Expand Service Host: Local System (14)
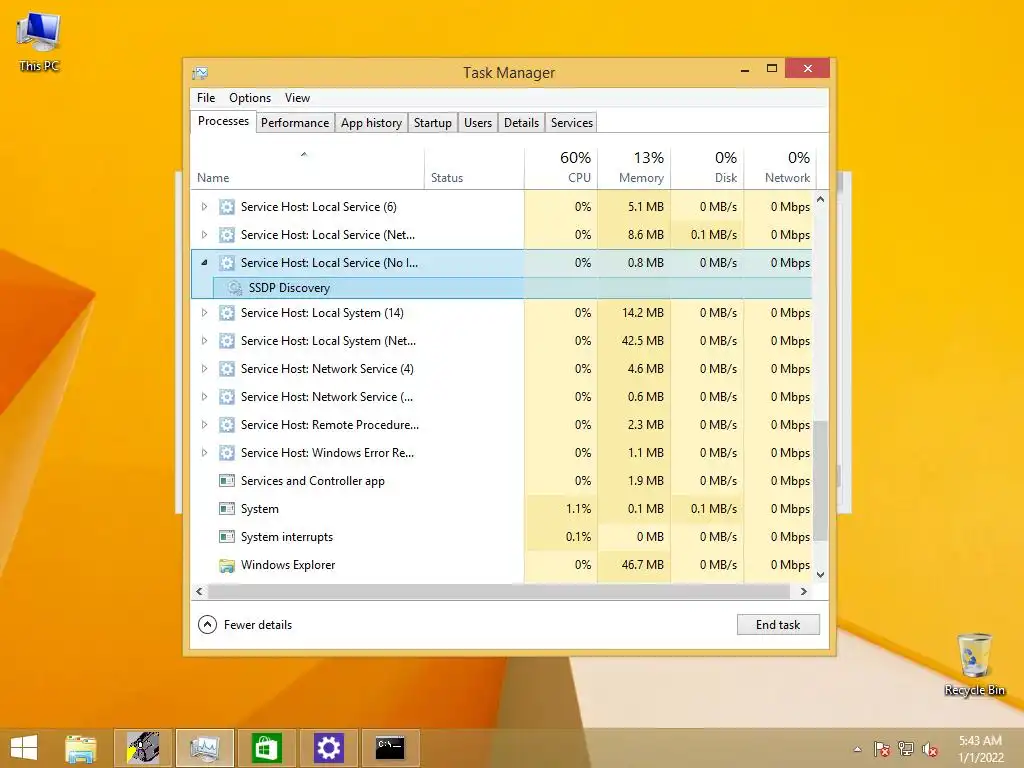Image resolution: width=1024 pixels, height=768 pixels. (204, 313)
